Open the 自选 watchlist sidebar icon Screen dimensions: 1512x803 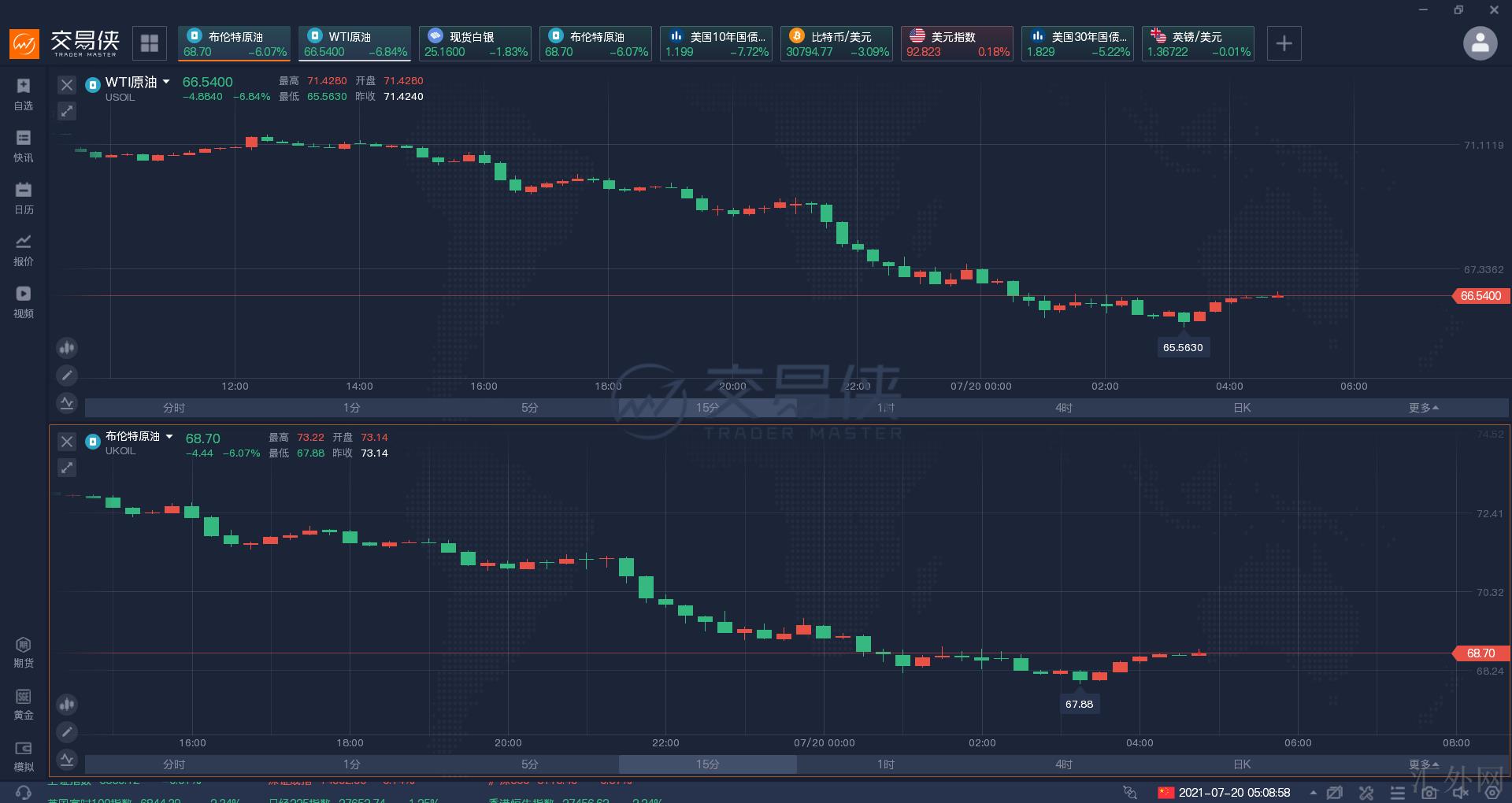tap(23, 94)
